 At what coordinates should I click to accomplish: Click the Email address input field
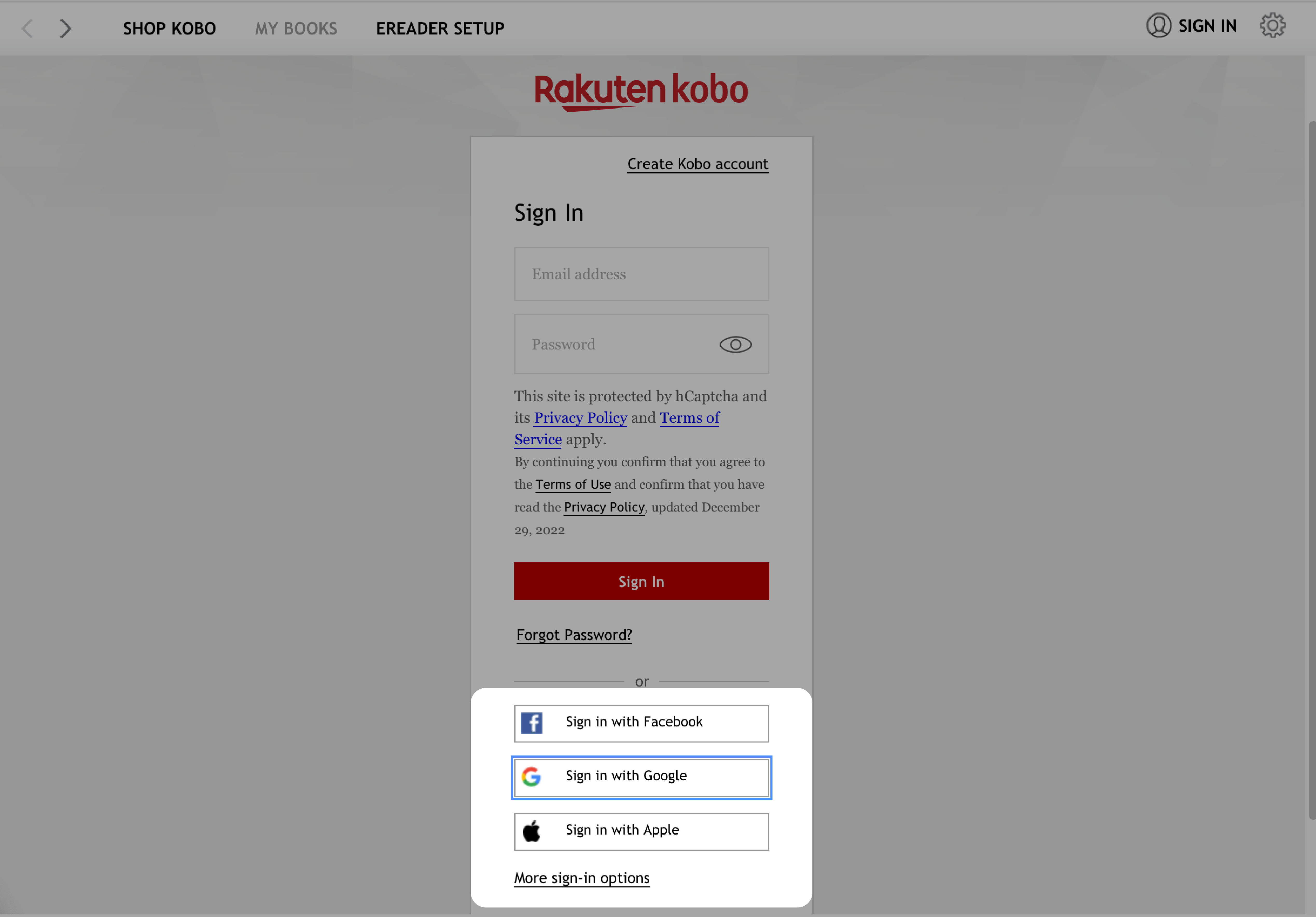pyautogui.click(x=641, y=273)
